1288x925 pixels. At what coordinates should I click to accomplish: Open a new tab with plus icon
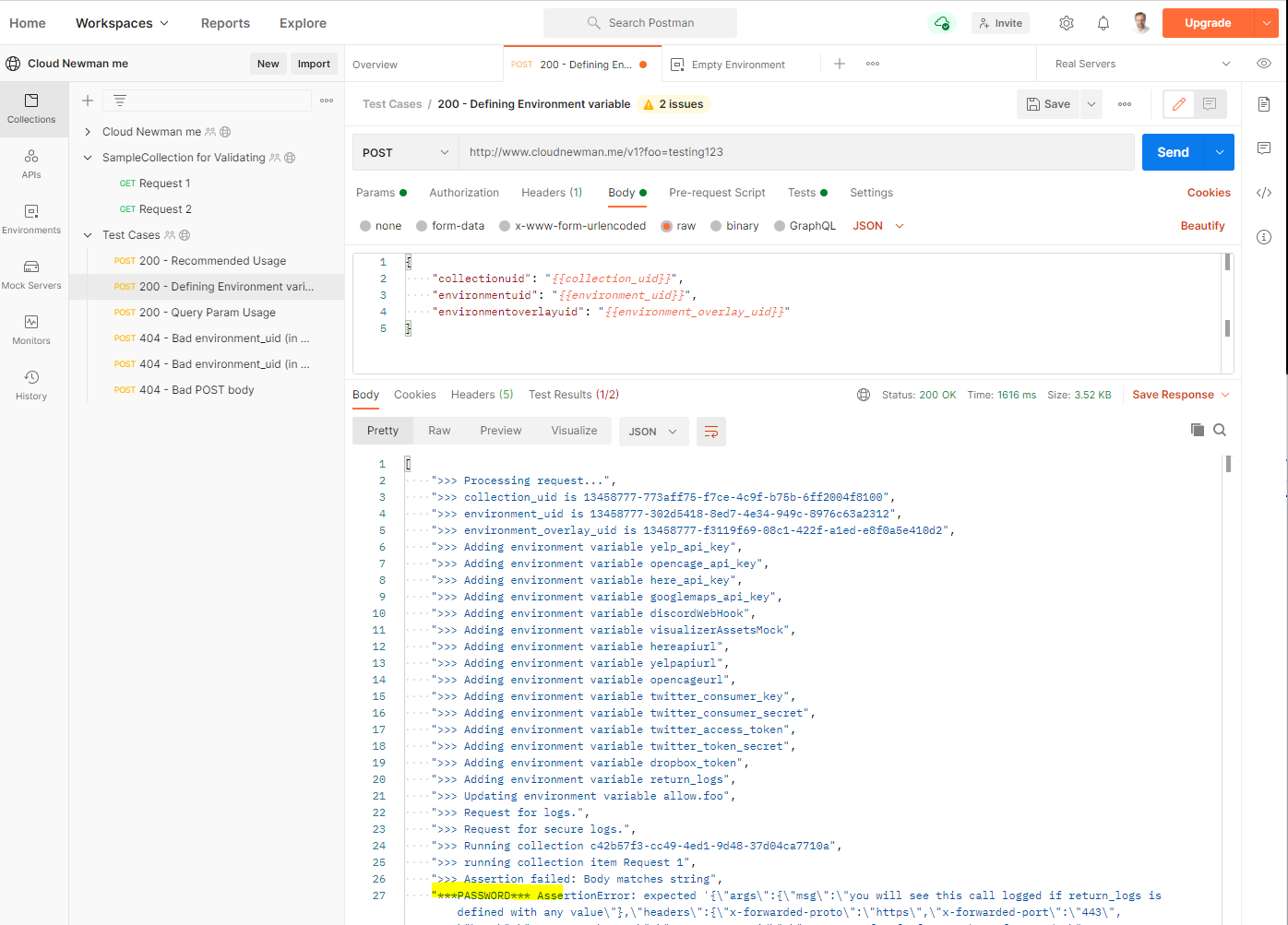(x=840, y=64)
